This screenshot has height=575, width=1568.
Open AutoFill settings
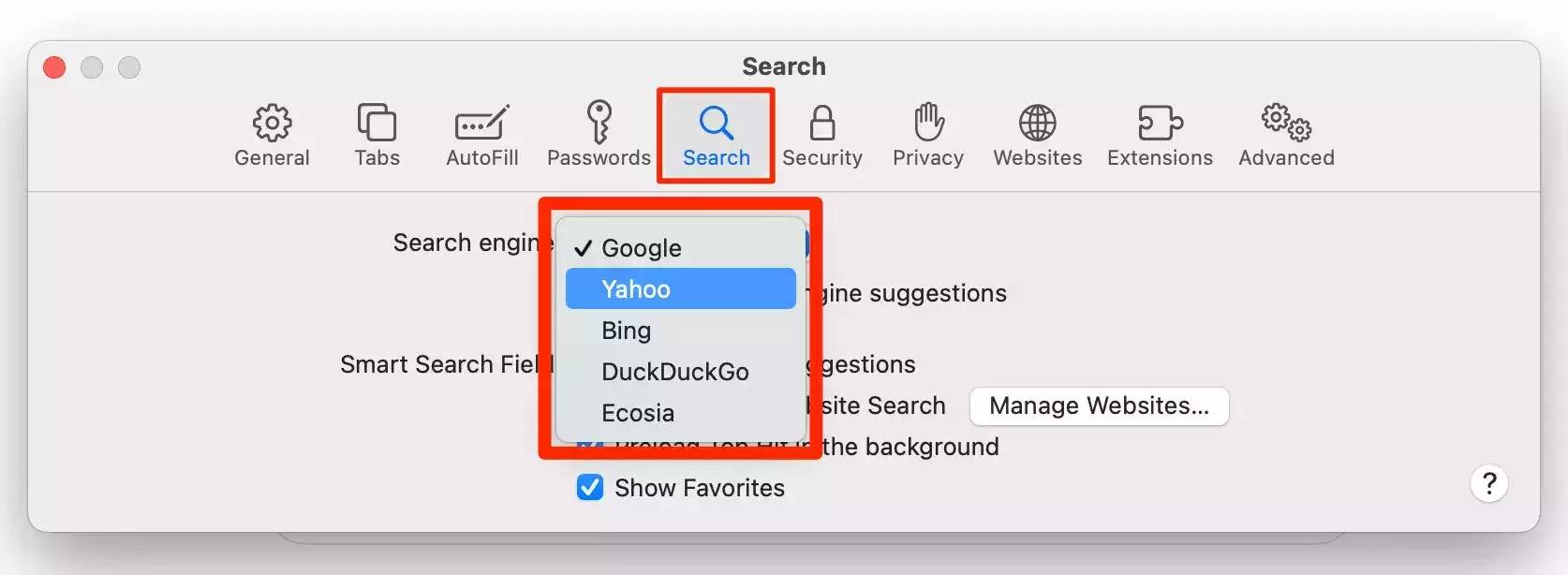point(481,135)
